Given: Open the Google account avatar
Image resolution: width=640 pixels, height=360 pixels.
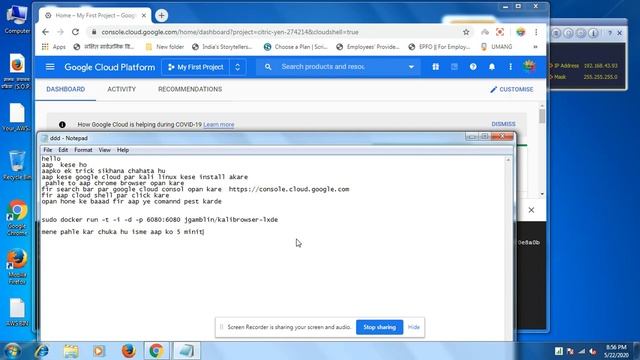Looking at the screenshot, I should click(x=529, y=66).
